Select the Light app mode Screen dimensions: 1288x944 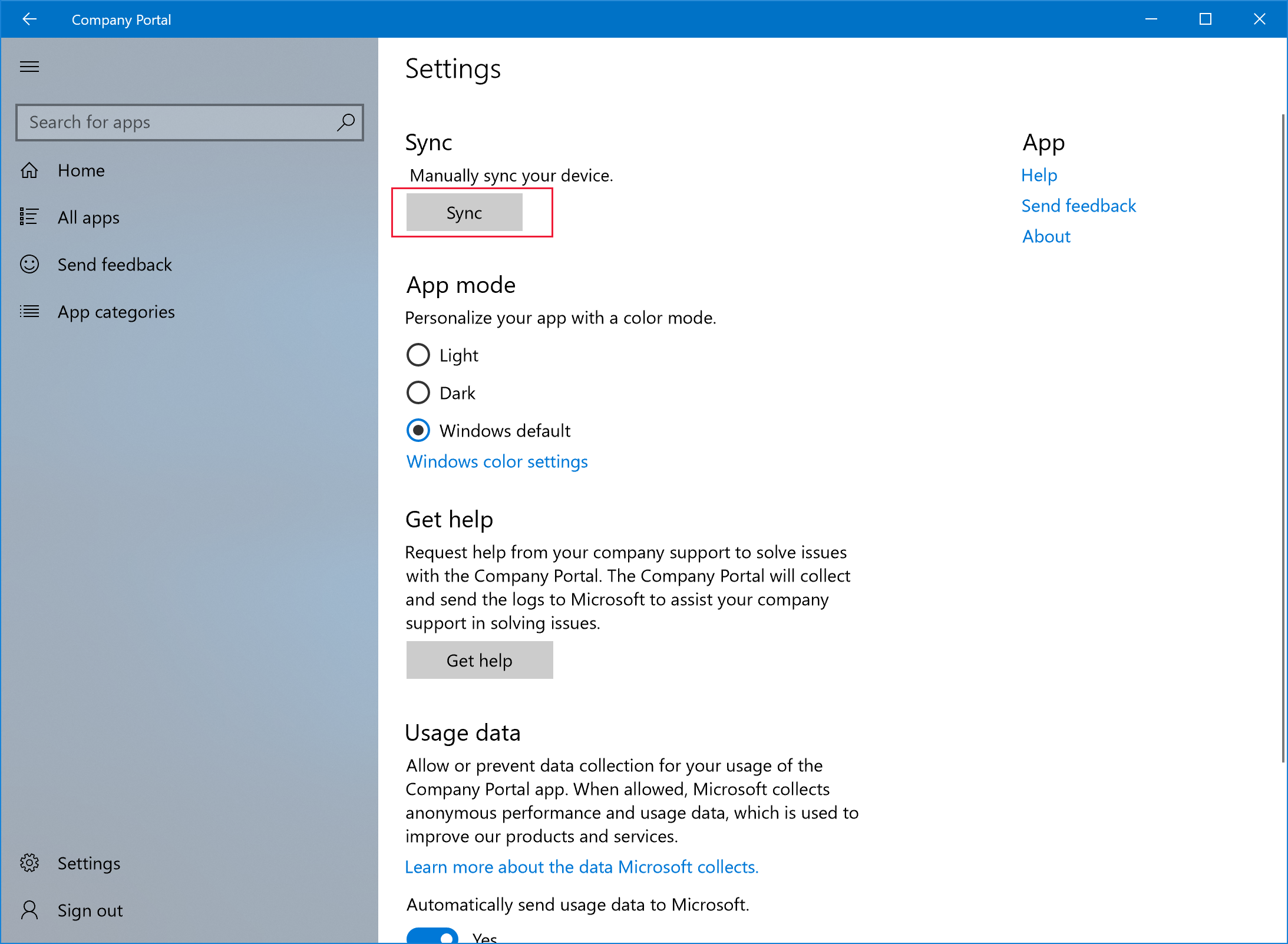click(419, 354)
